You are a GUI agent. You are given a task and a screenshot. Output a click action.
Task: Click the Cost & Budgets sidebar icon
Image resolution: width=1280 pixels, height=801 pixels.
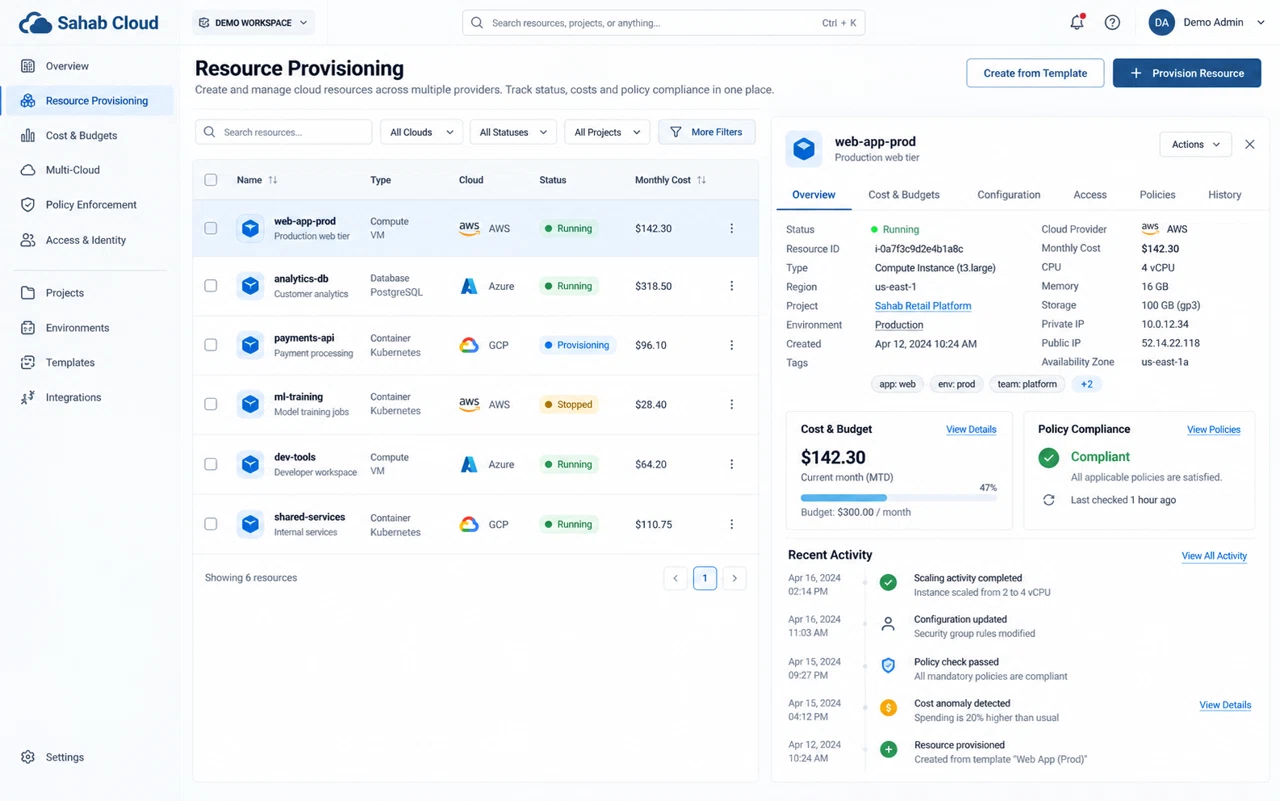(28, 135)
